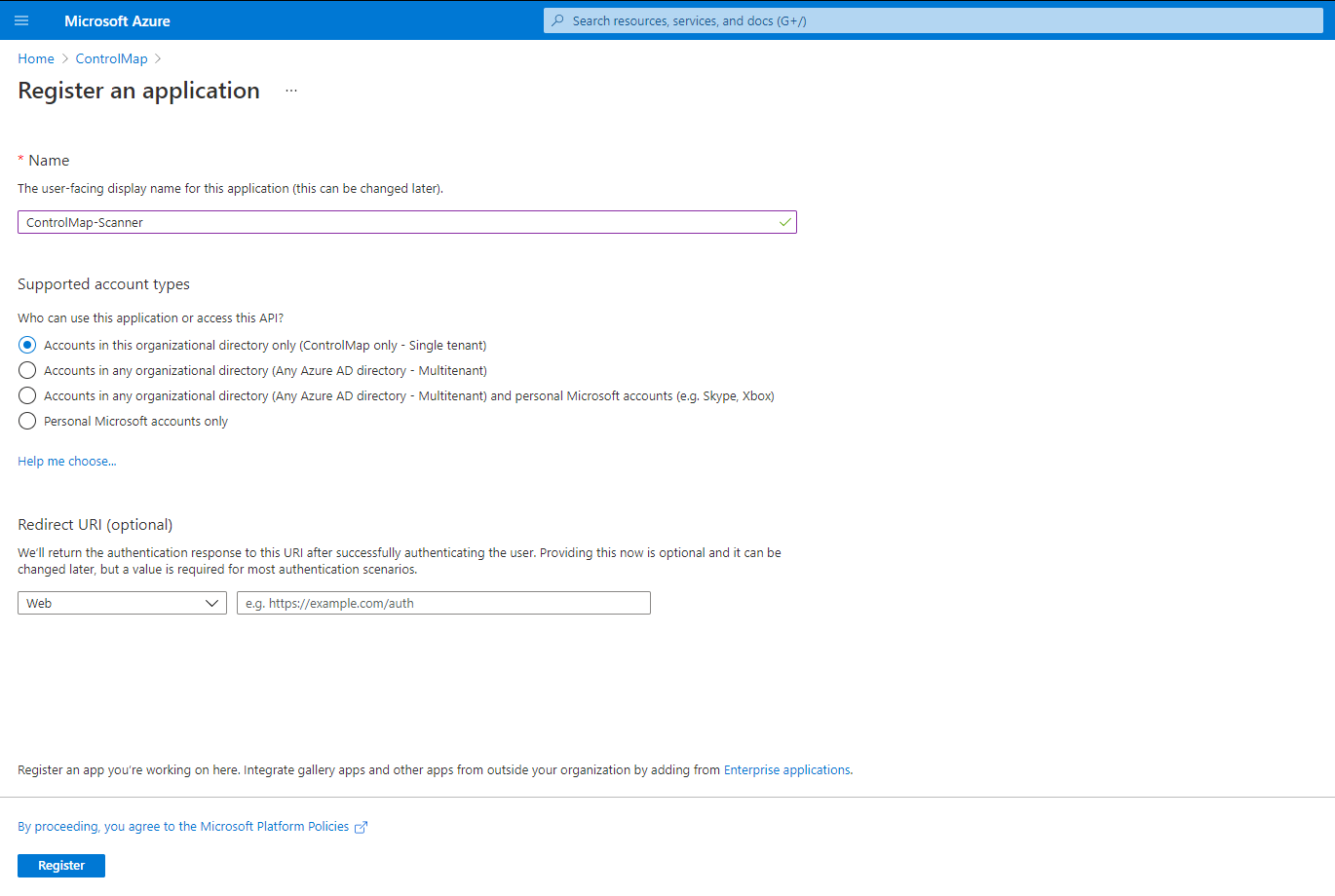Click the 'Who can use this application' text
Screen dimensions: 1335x896
pos(151,317)
